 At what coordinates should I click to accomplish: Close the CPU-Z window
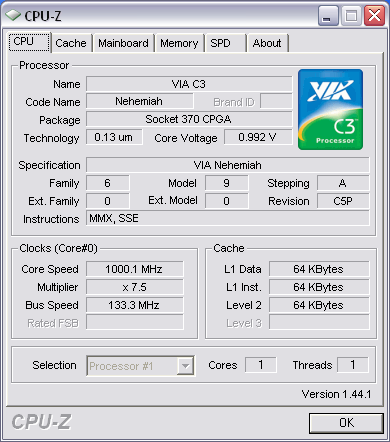coord(375,16)
